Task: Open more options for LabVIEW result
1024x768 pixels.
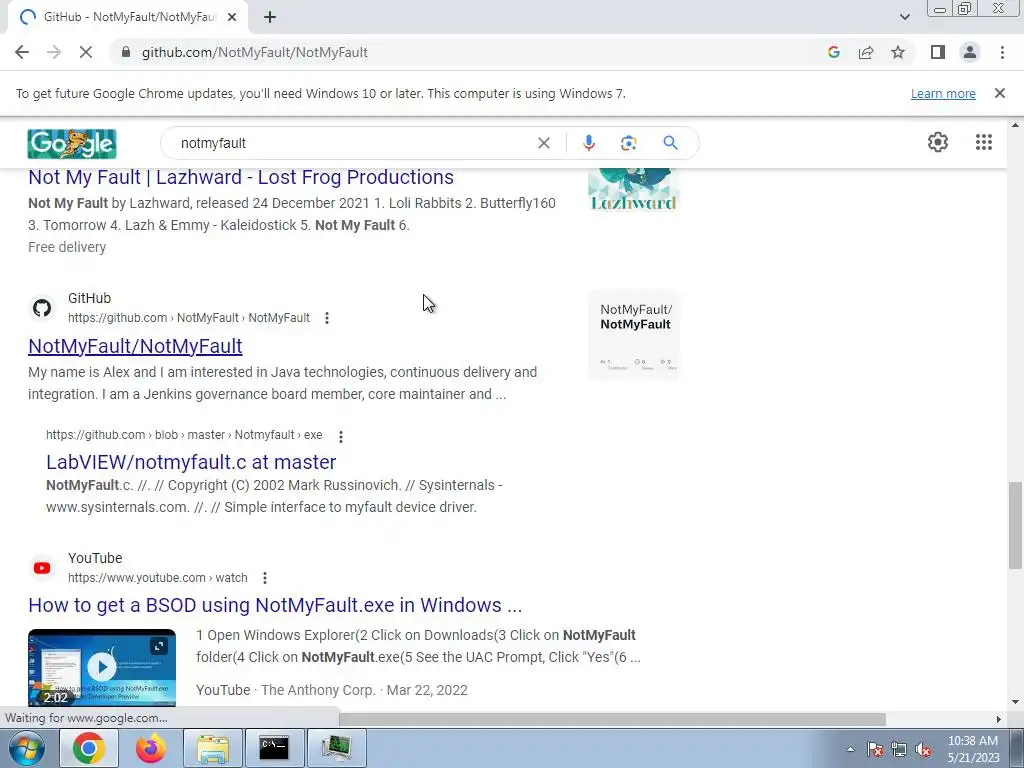Action: click(x=340, y=436)
